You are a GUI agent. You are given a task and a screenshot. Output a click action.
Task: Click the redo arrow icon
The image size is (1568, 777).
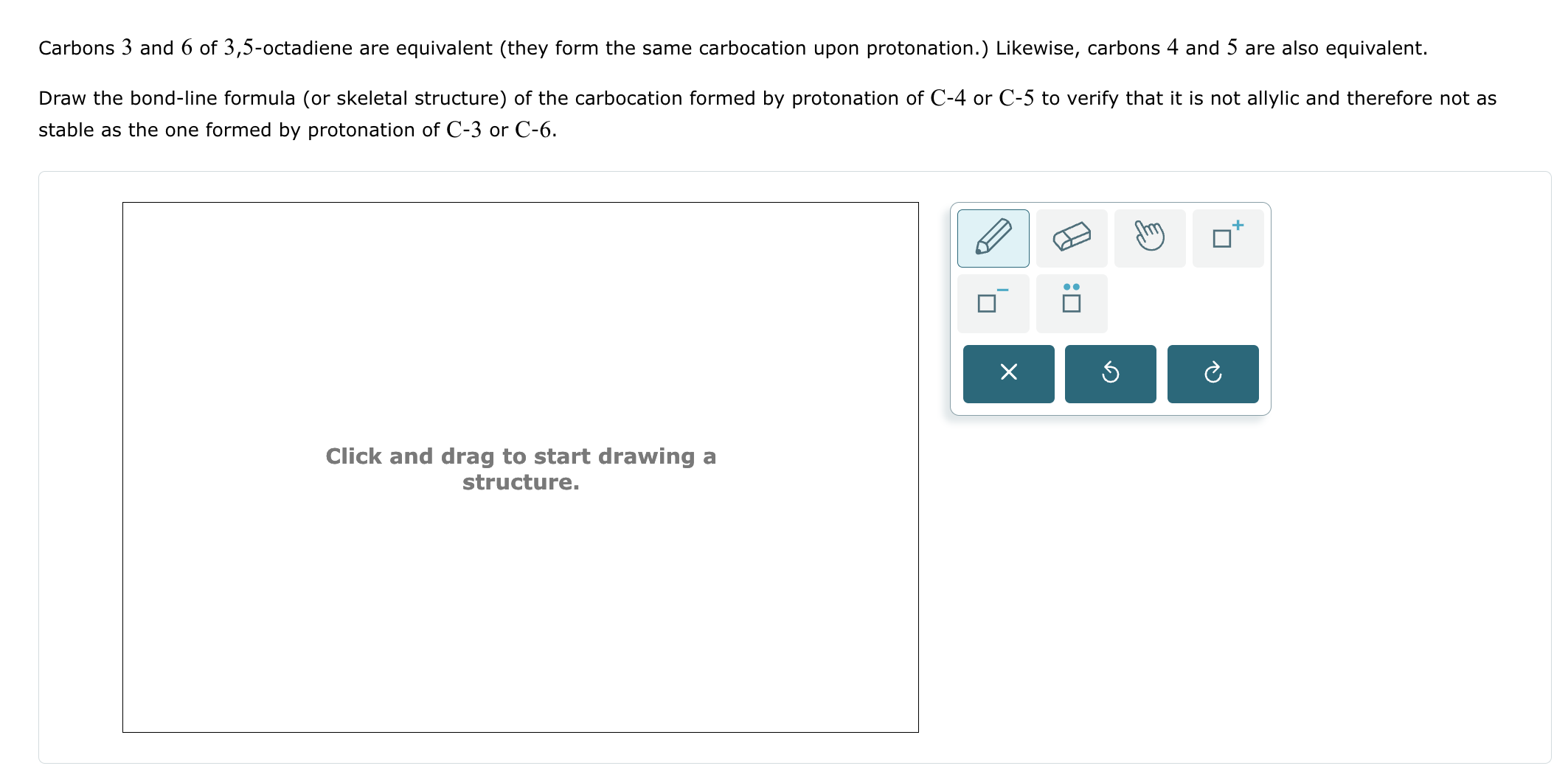[x=1213, y=374]
